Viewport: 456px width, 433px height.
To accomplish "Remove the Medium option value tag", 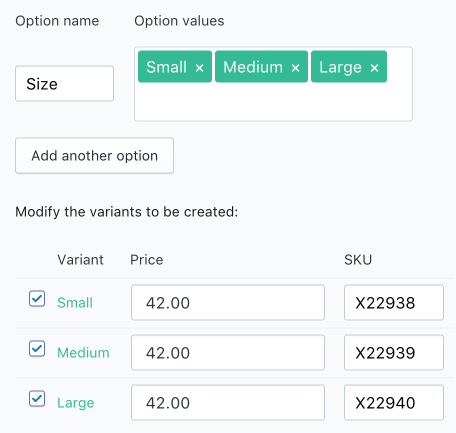I will tap(295, 68).
